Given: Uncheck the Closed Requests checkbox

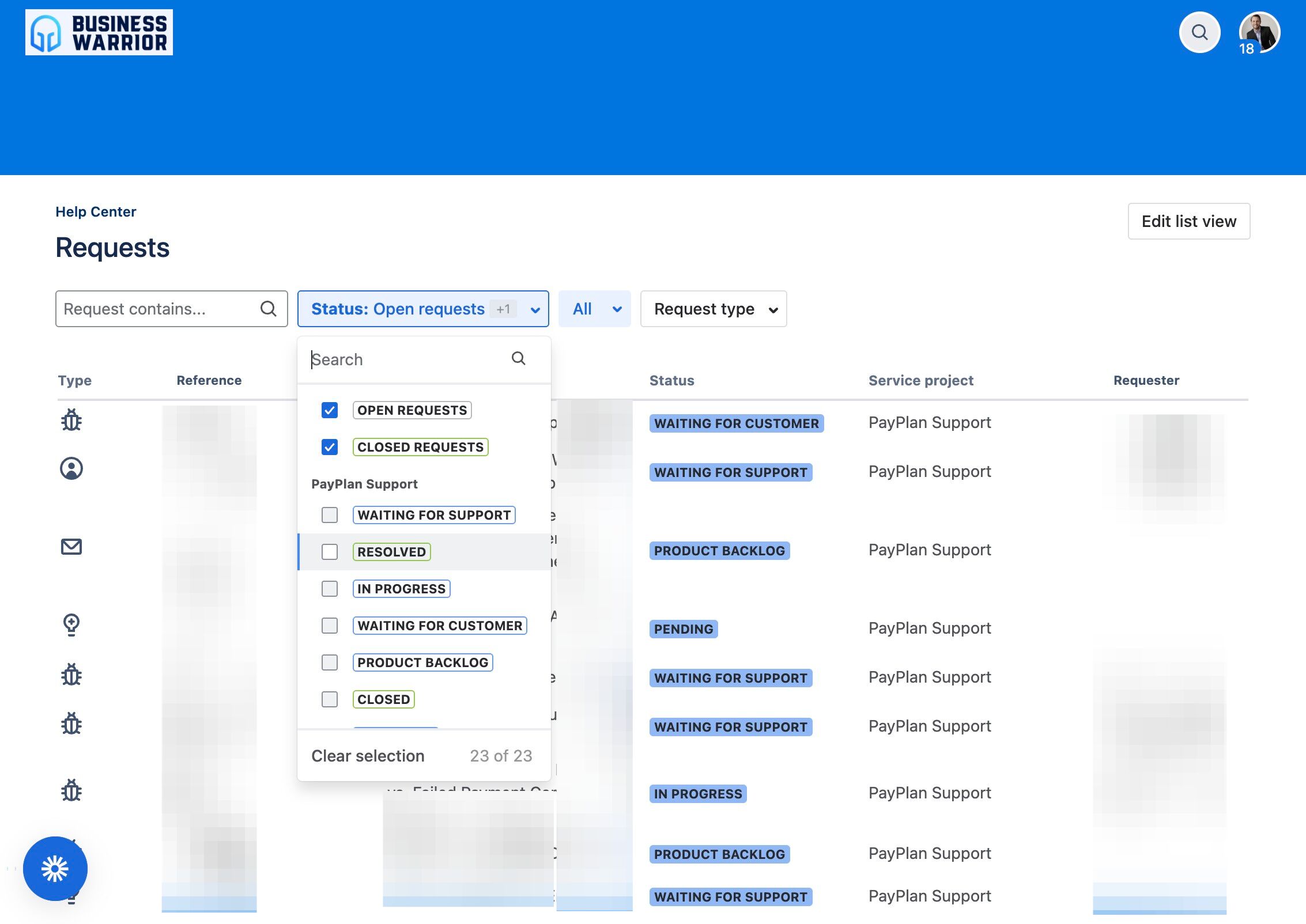Looking at the screenshot, I should (x=330, y=447).
